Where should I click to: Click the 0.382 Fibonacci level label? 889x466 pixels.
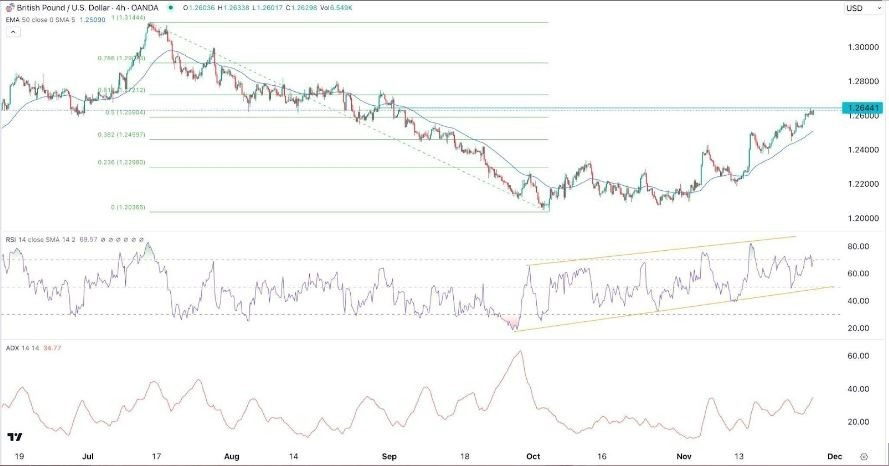[x=122, y=135]
